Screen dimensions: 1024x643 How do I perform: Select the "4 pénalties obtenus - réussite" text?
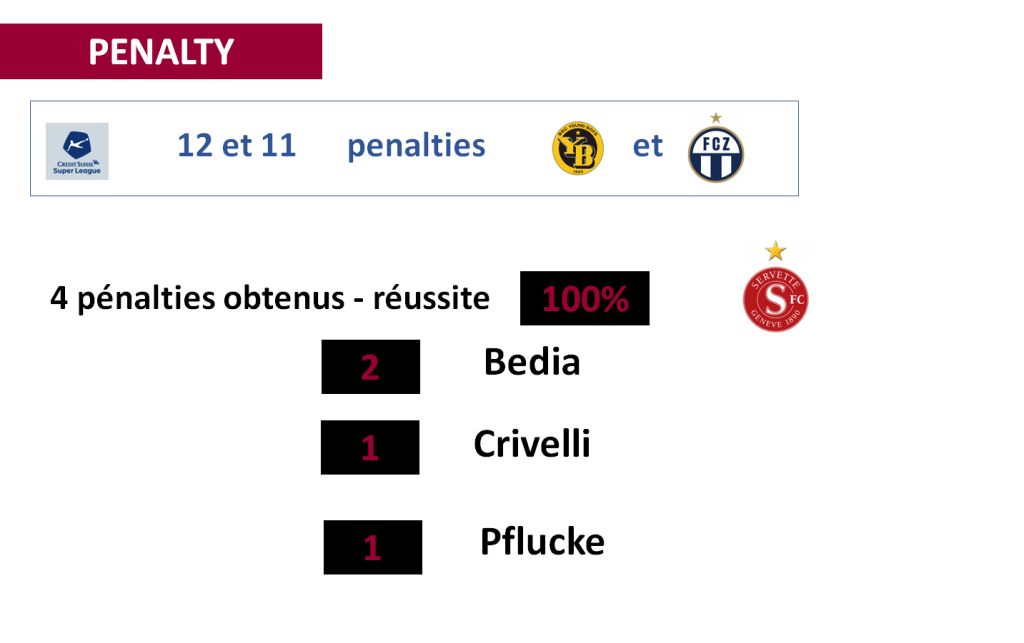(x=270, y=298)
